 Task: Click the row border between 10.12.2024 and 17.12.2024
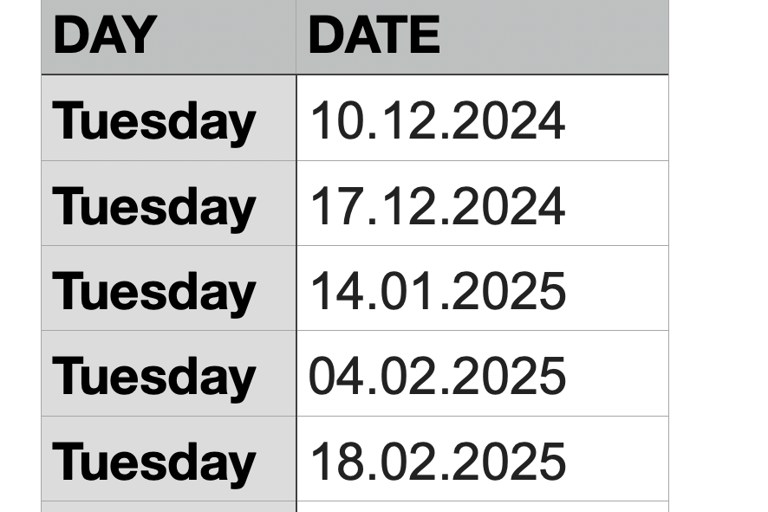click(482, 160)
